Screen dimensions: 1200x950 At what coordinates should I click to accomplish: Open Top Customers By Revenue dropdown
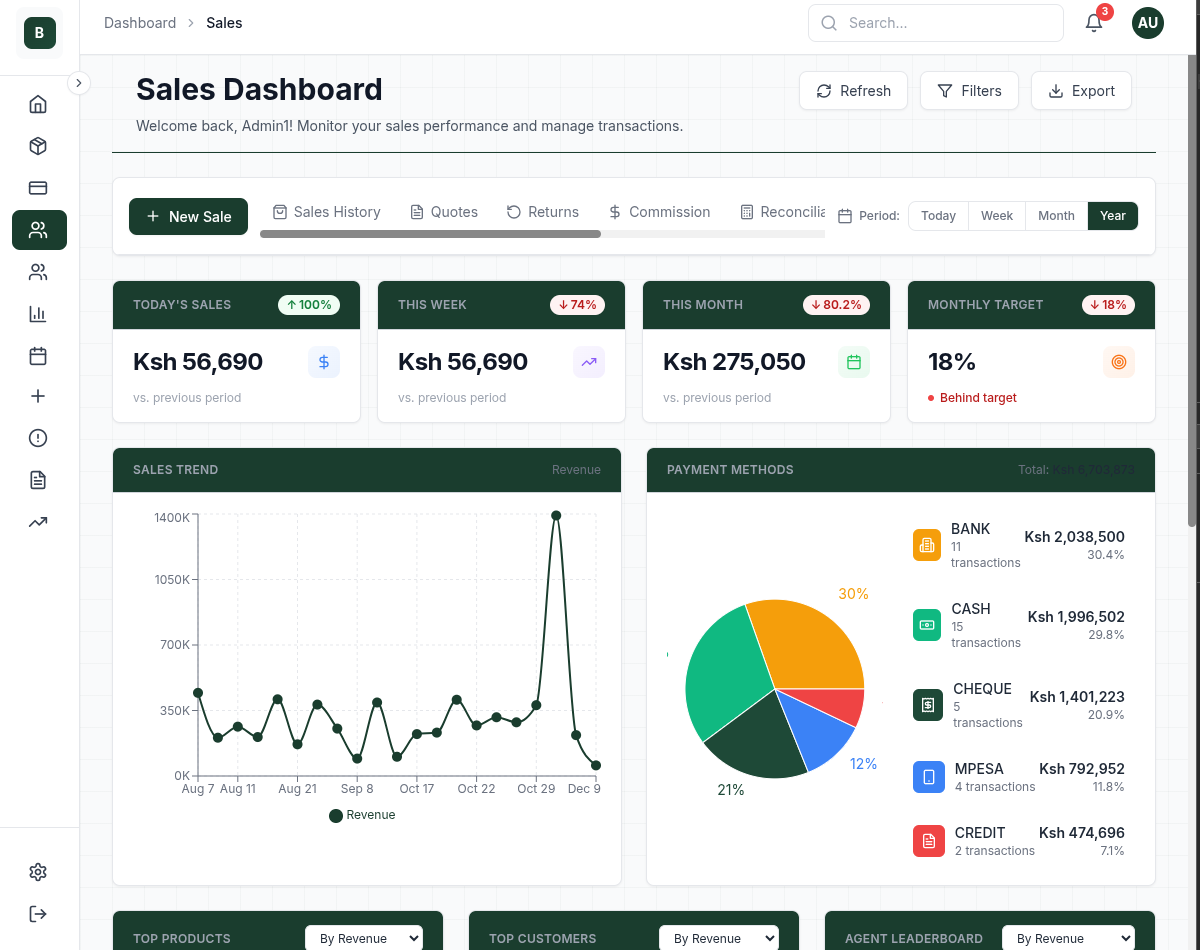point(718,938)
